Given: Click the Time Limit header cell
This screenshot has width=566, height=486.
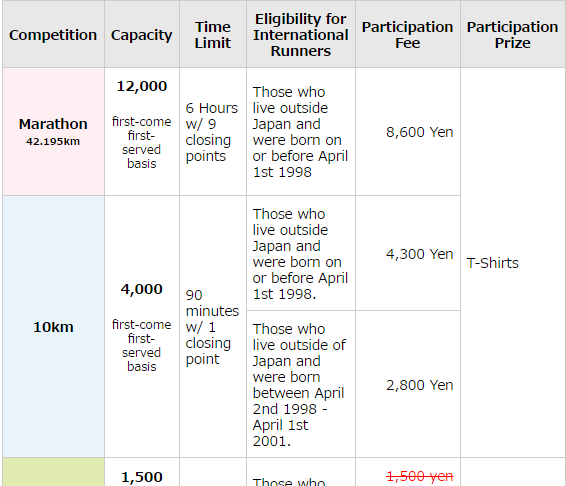Looking at the screenshot, I should (x=213, y=35).
